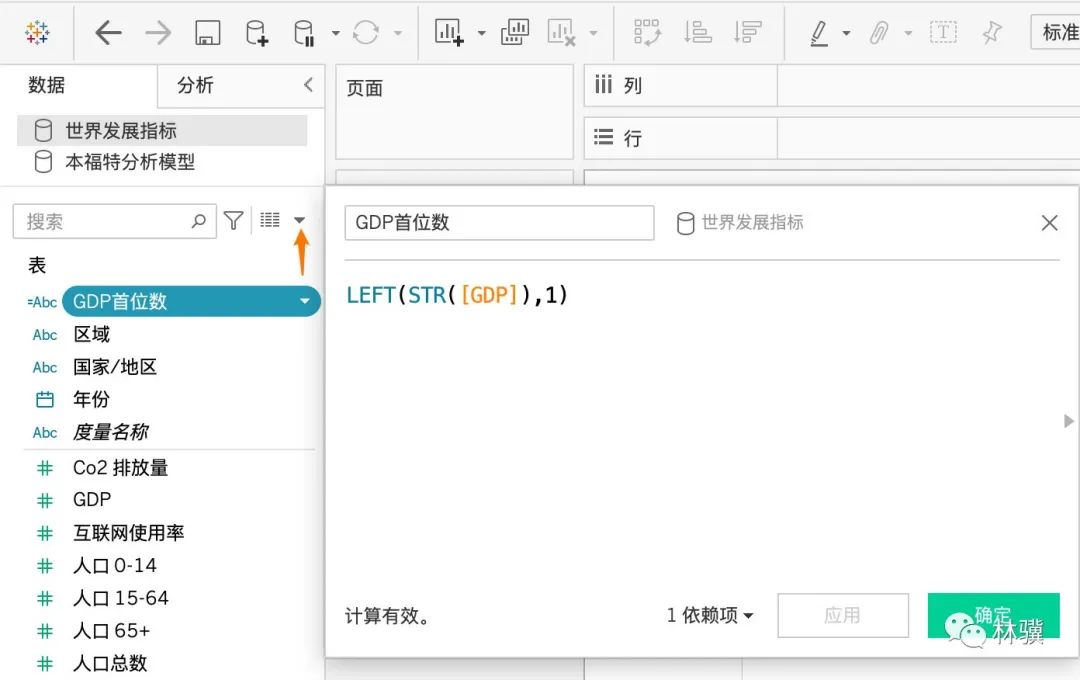Select the GDP首位数 calculated field
The height and width of the screenshot is (680, 1080).
pyautogui.click(x=191, y=301)
